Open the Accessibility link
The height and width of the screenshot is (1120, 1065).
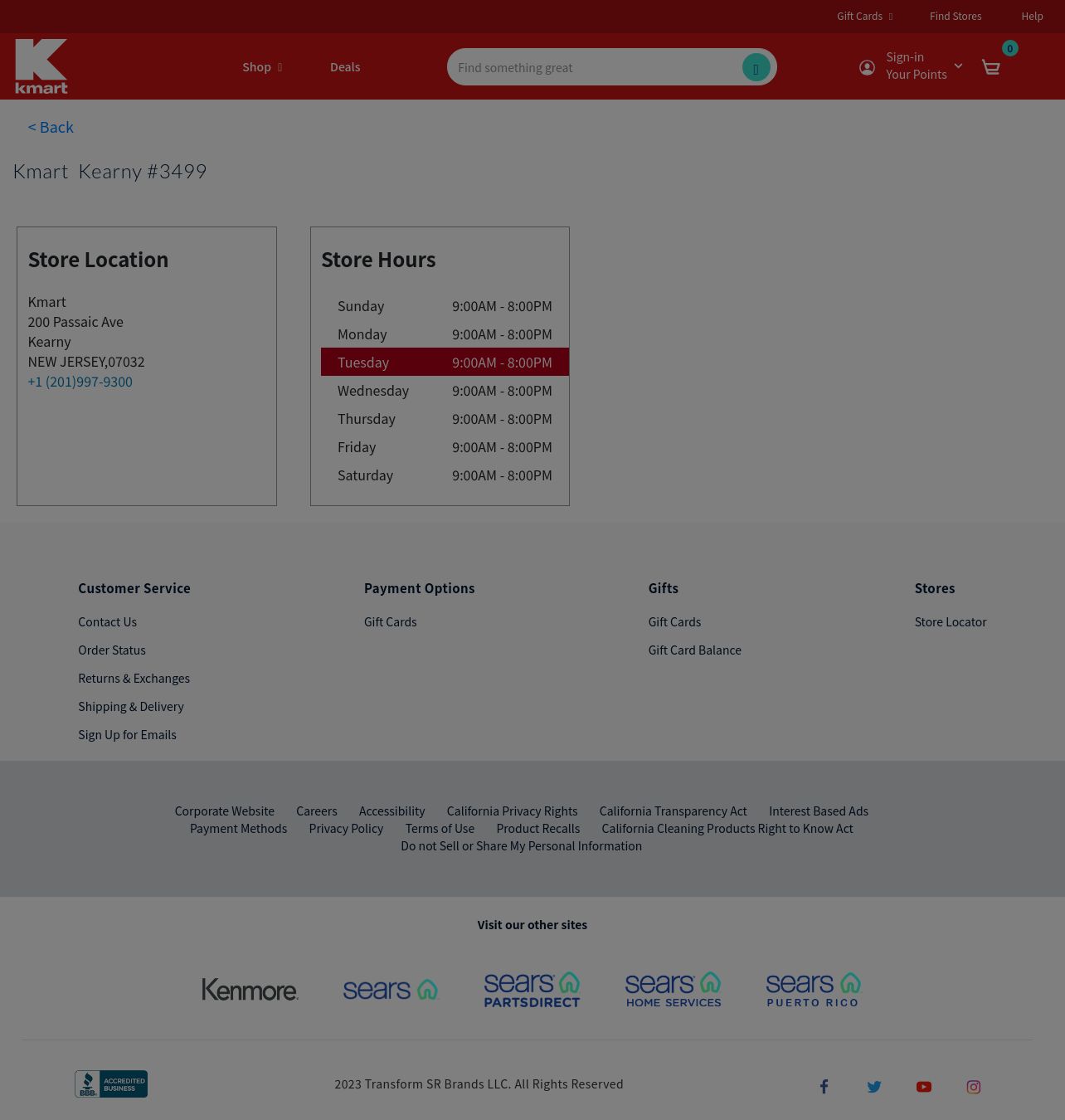point(392,811)
